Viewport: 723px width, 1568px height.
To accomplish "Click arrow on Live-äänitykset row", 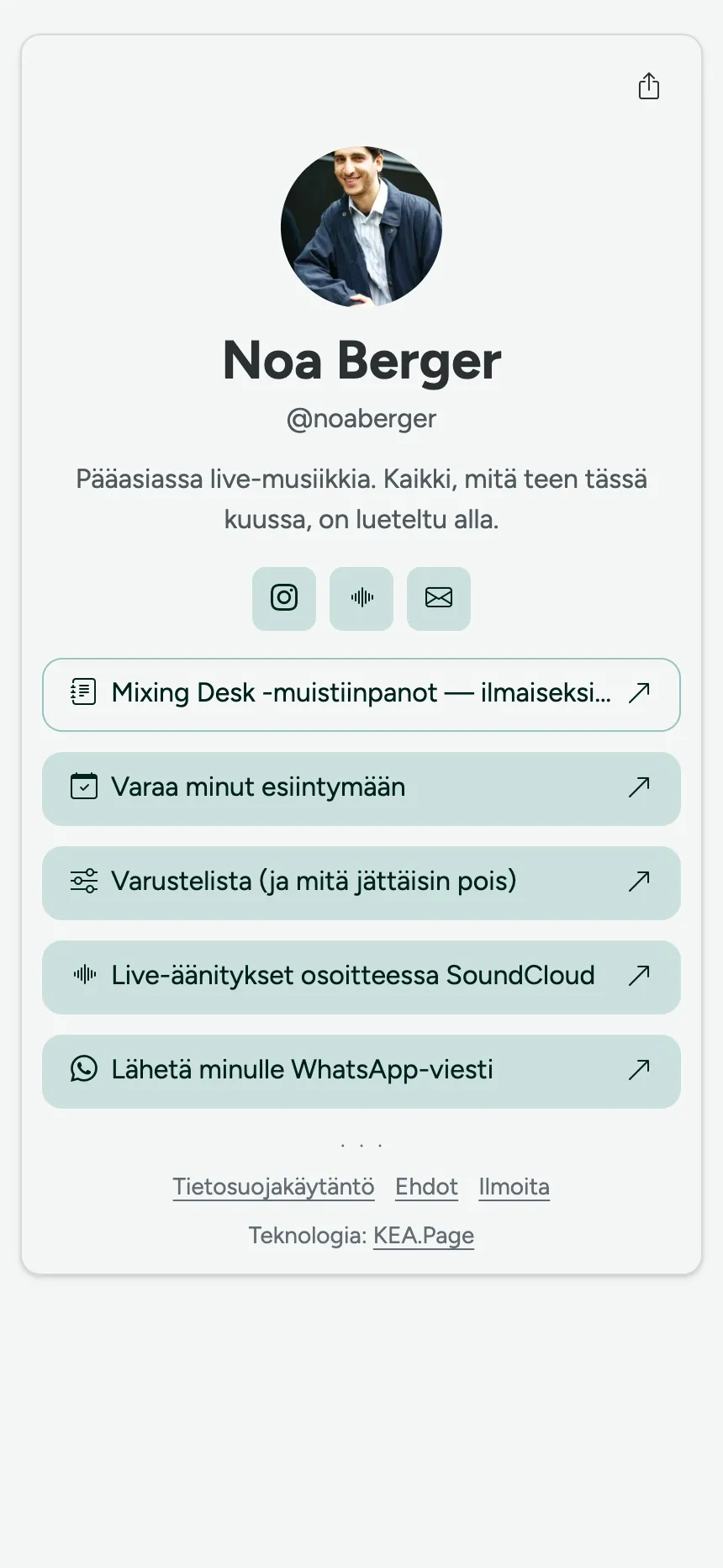I will pyautogui.click(x=639, y=975).
